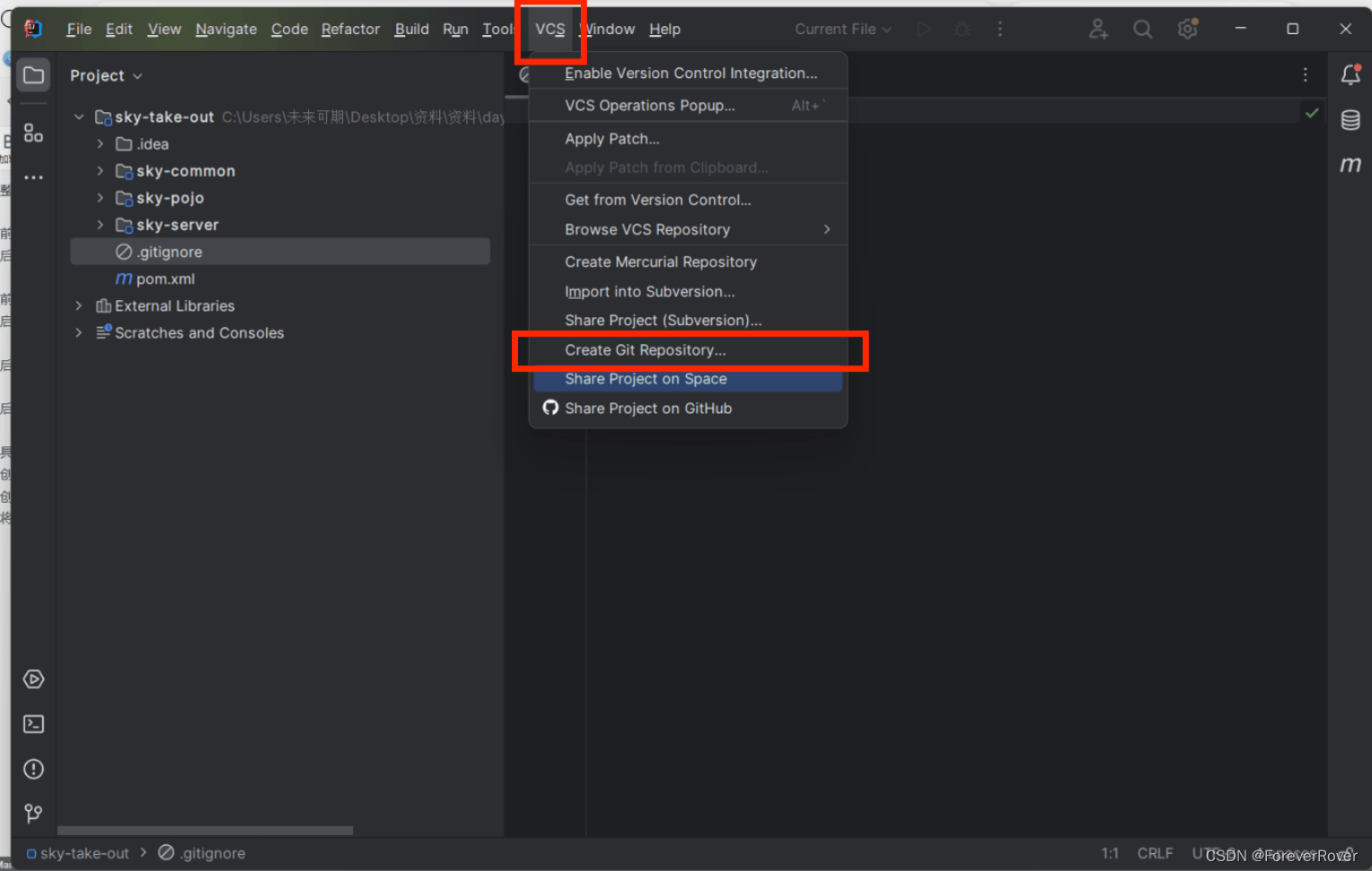This screenshot has width=1372, height=871.
Task: Click the Code With Me icon
Action: coord(1098,29)
